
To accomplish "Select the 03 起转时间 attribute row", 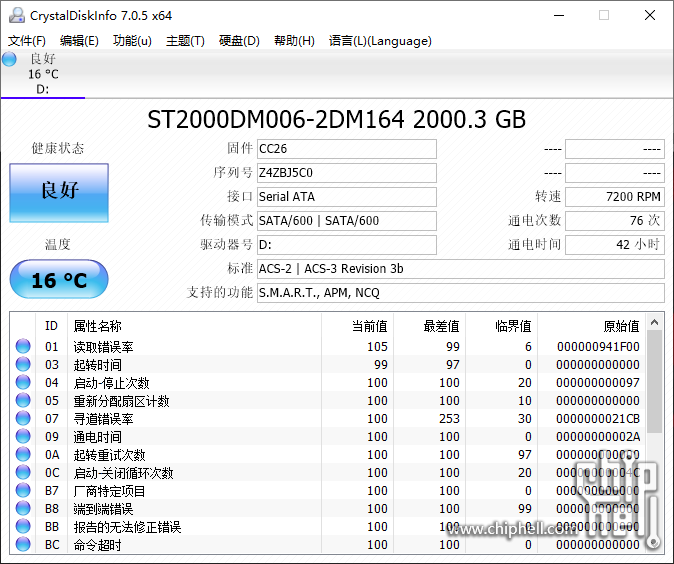I will click(x=200, y=365).
